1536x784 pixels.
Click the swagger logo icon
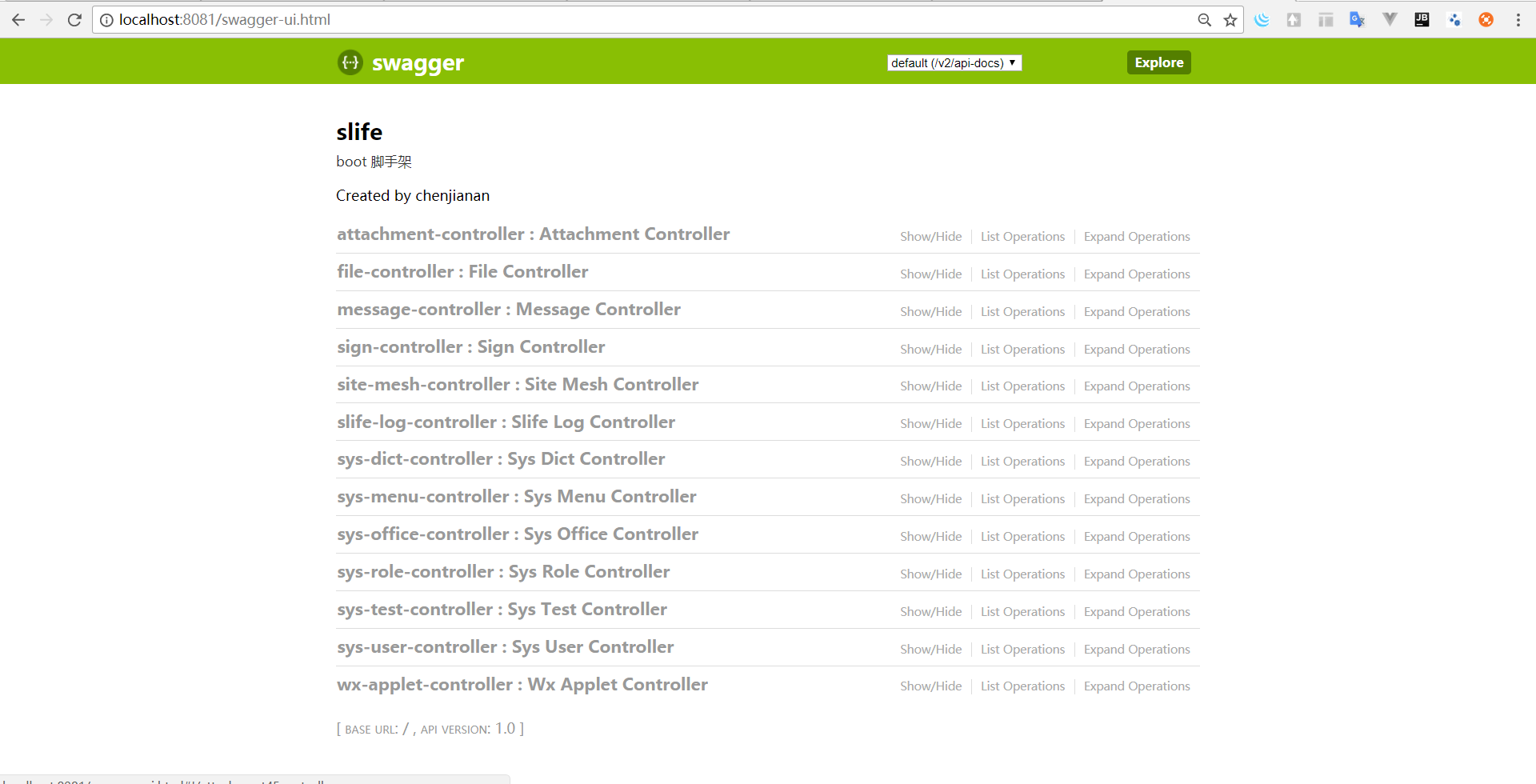point(350,62)
